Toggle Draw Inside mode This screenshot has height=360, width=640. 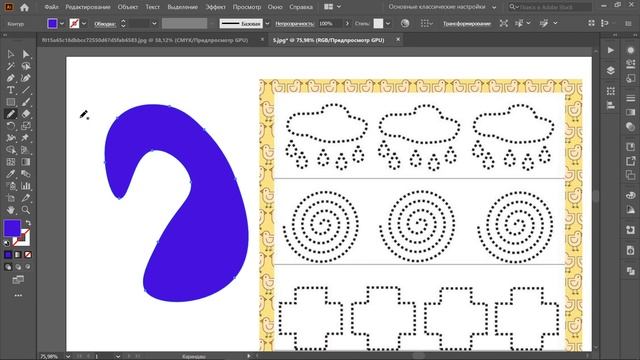[x=28, y=267]
